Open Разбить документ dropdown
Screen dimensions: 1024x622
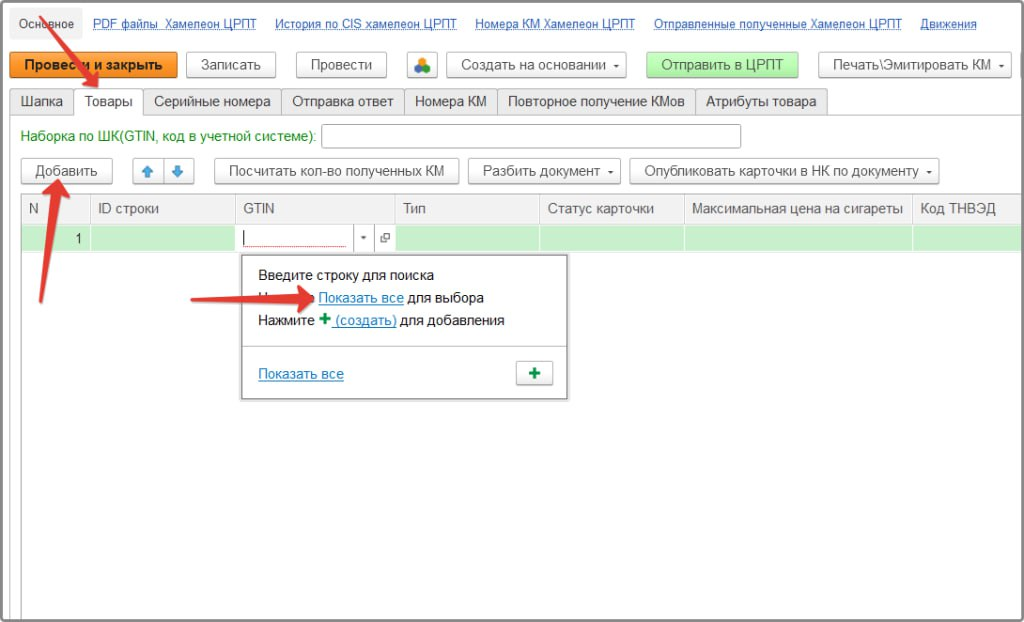tap(543, 171)
